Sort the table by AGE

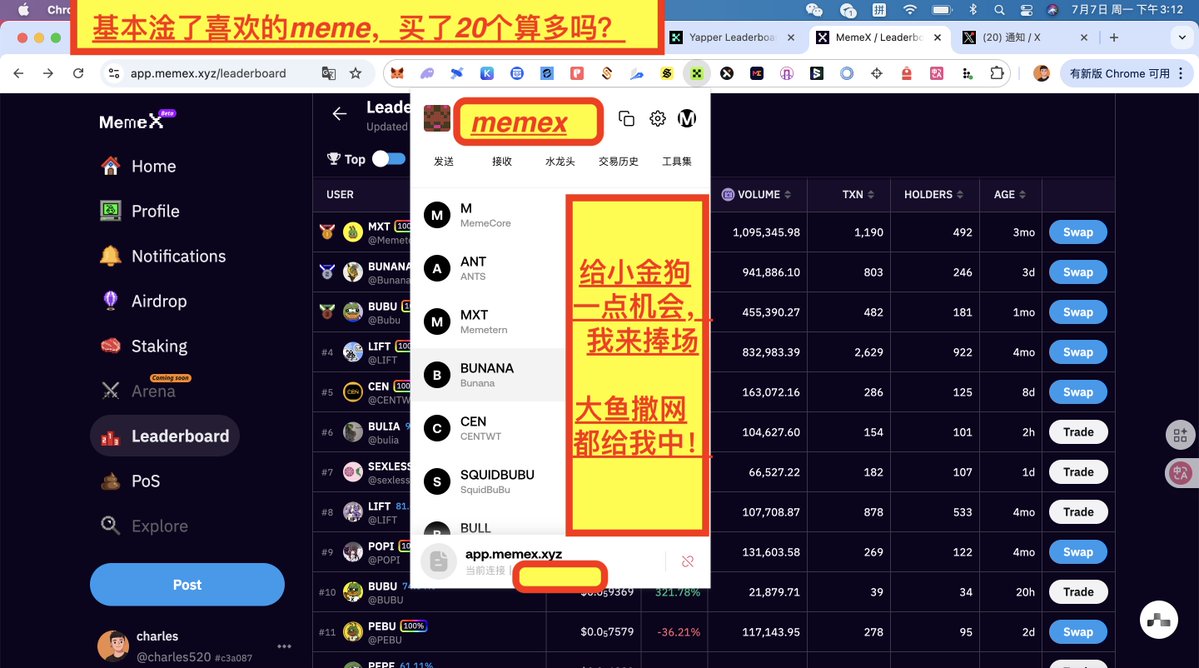[1009, 195]
